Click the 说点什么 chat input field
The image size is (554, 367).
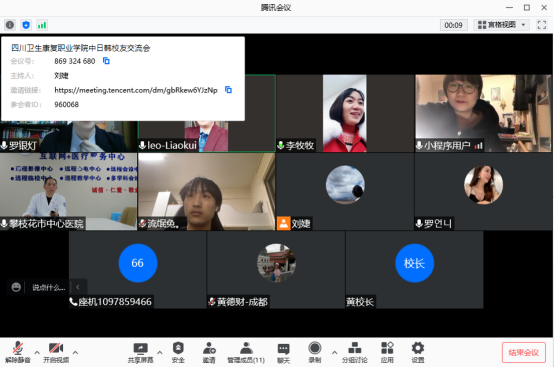coord(48,287)
